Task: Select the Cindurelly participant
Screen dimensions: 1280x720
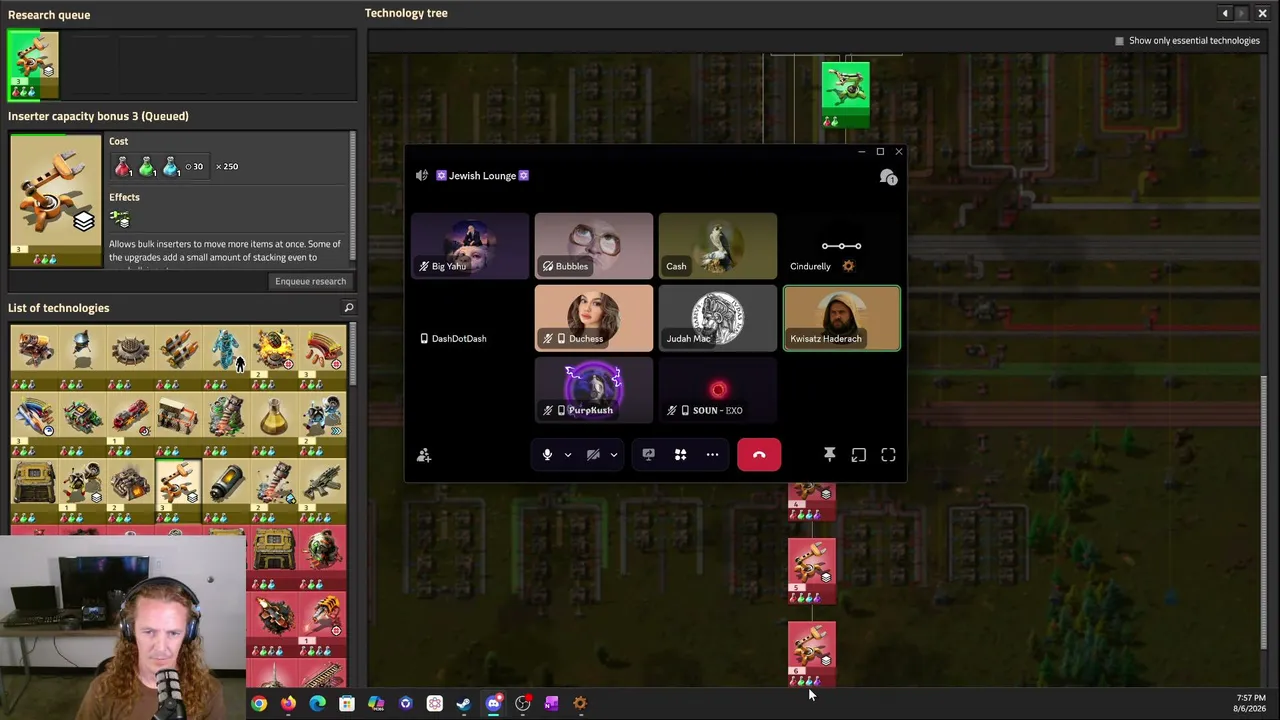Action: click(842, 246)
